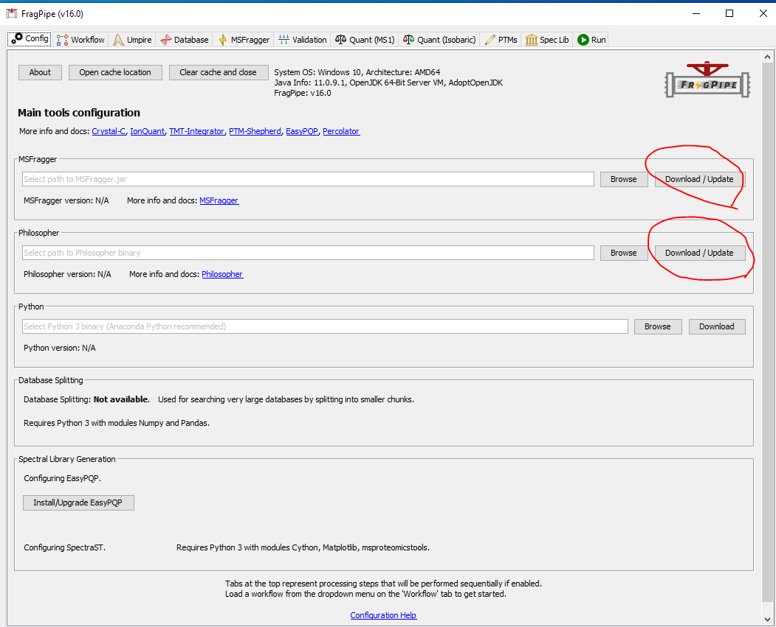Click the 'Philosopher version: N/A' text
Screen dimensions: 776x627
pos(67,274)
